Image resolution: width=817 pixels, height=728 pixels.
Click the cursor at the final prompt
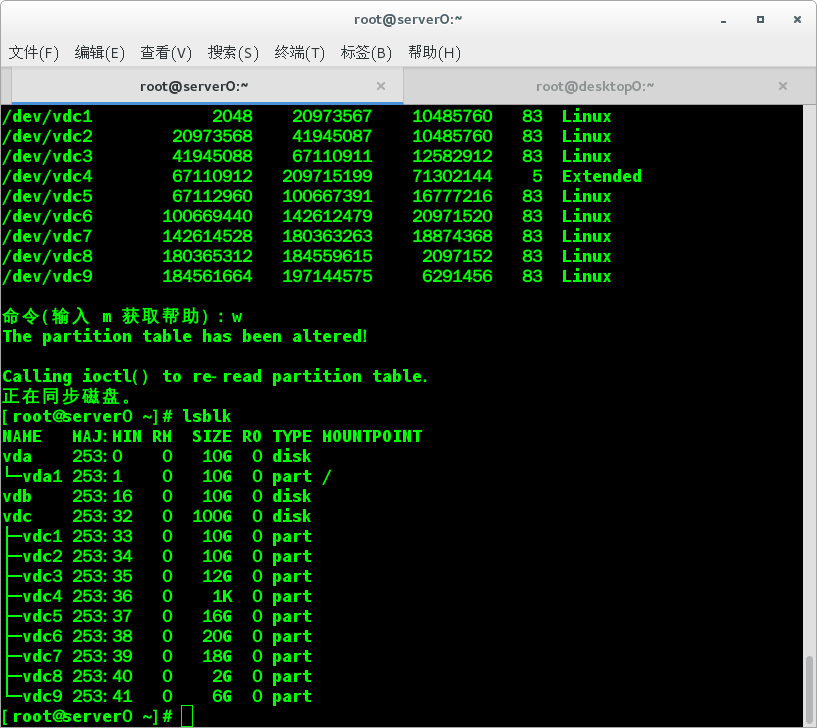click(x=187, y=716)
